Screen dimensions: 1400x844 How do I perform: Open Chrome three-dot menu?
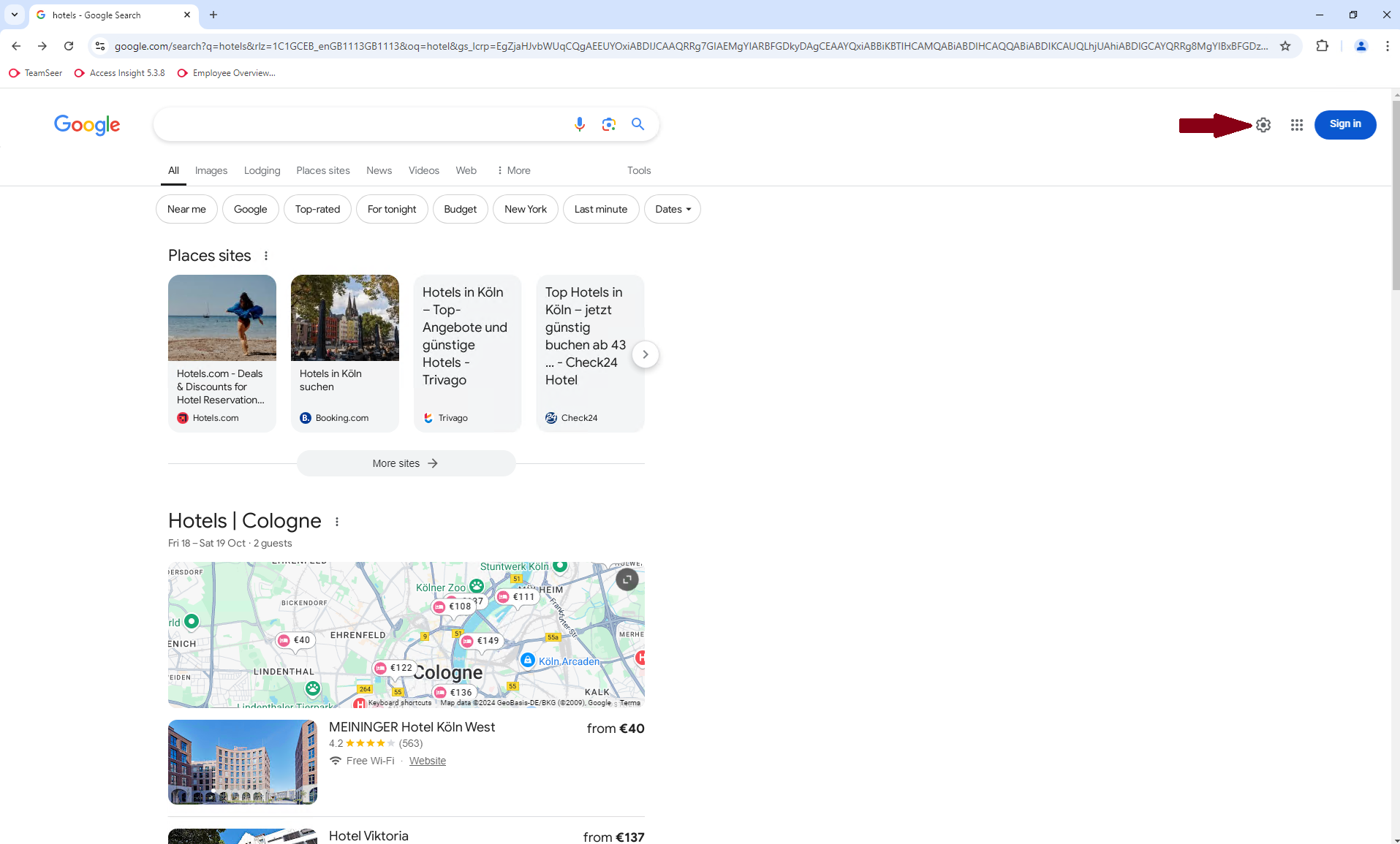point(1387,46)
